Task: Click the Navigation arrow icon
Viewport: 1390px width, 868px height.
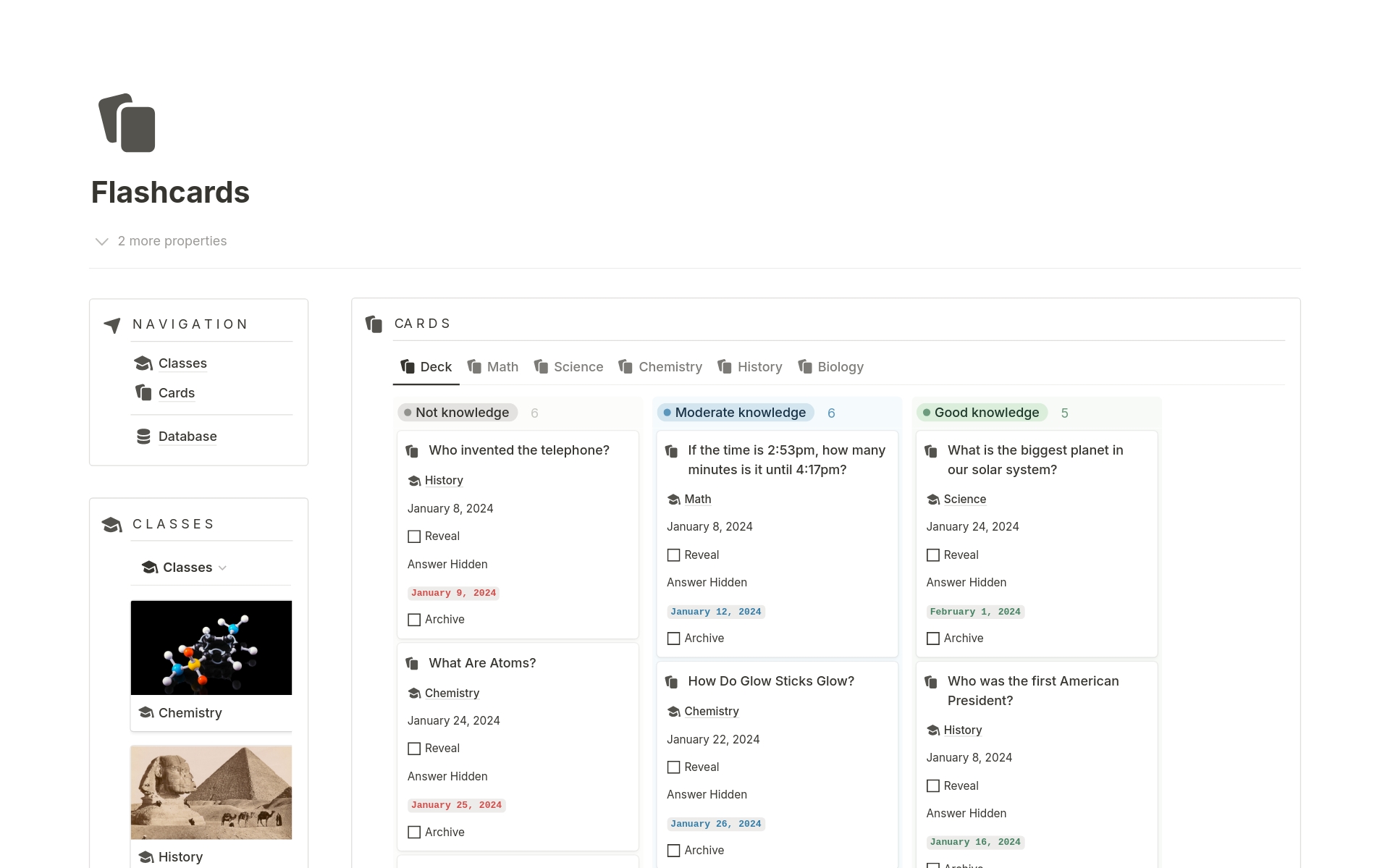Action: 112,325
